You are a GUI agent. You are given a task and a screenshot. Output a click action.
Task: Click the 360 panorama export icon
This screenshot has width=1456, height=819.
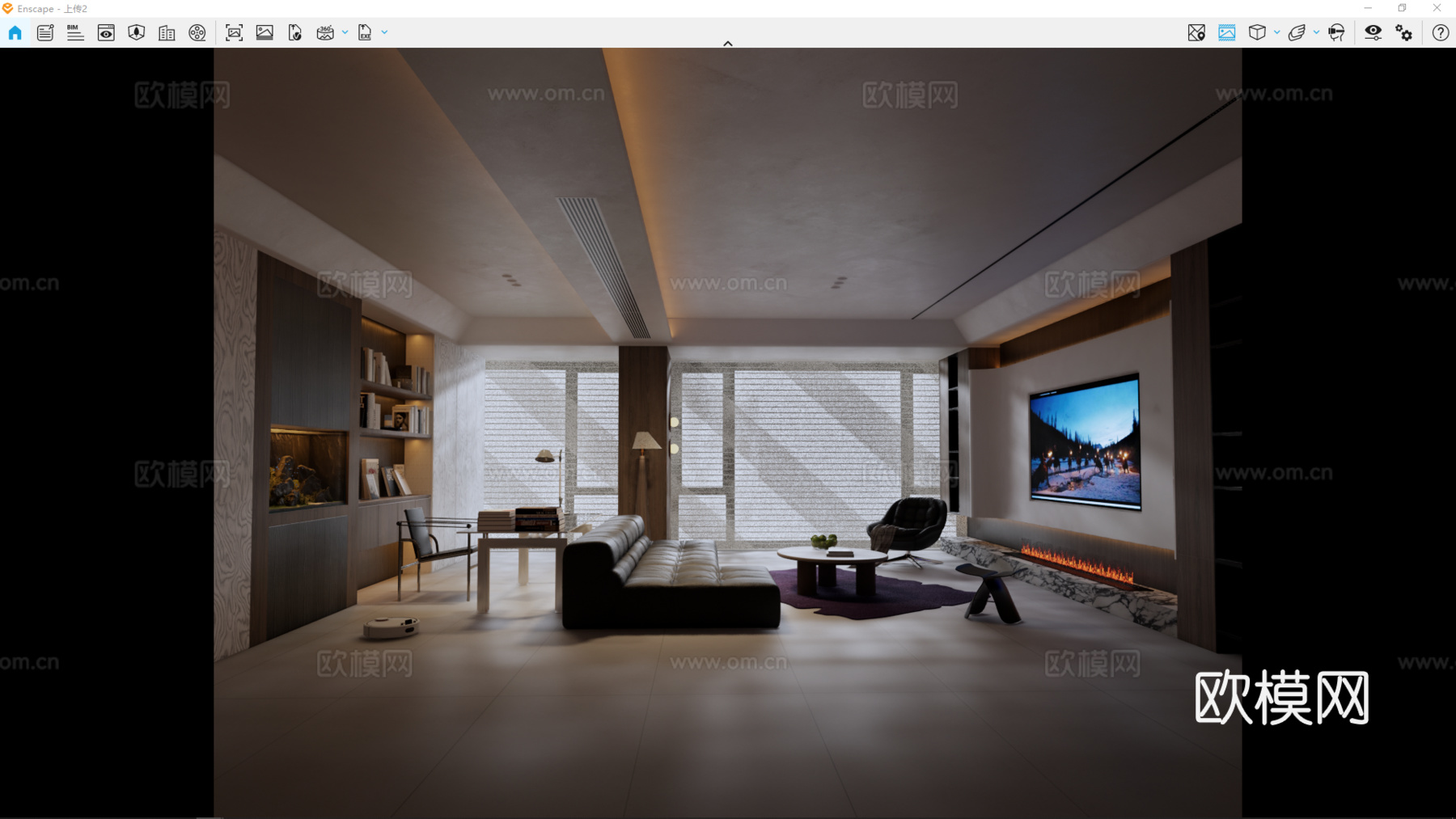point(325,32)
